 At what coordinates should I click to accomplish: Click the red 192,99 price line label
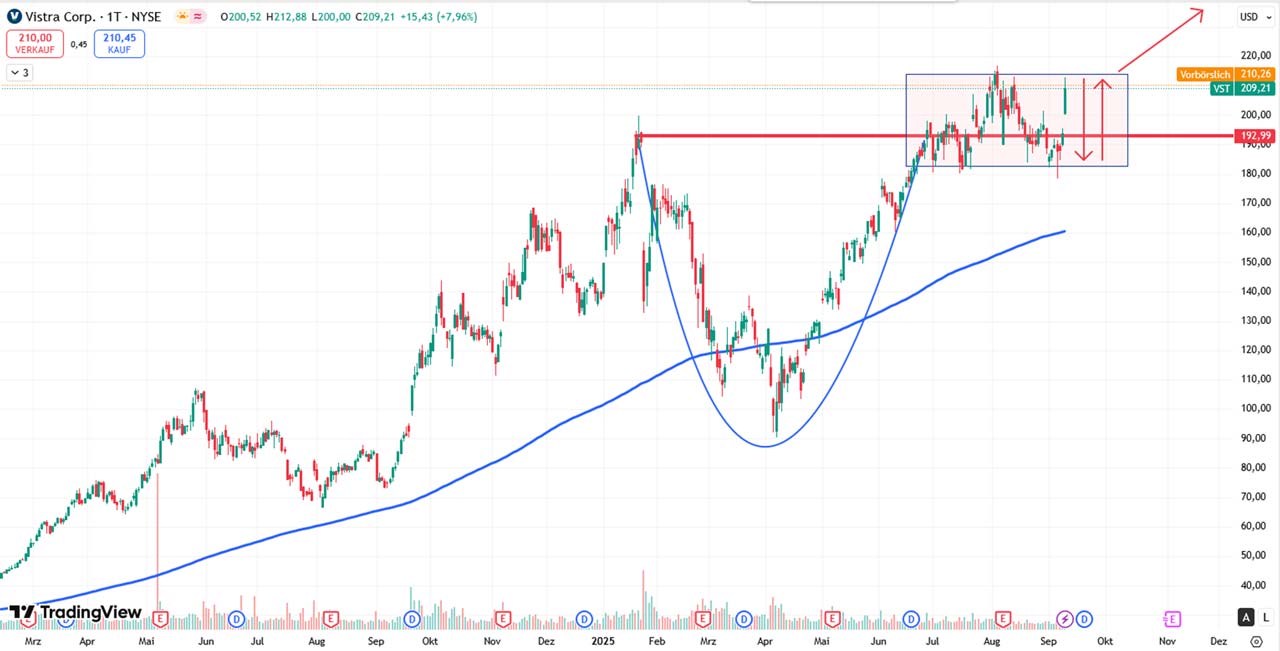[1255, 135]
